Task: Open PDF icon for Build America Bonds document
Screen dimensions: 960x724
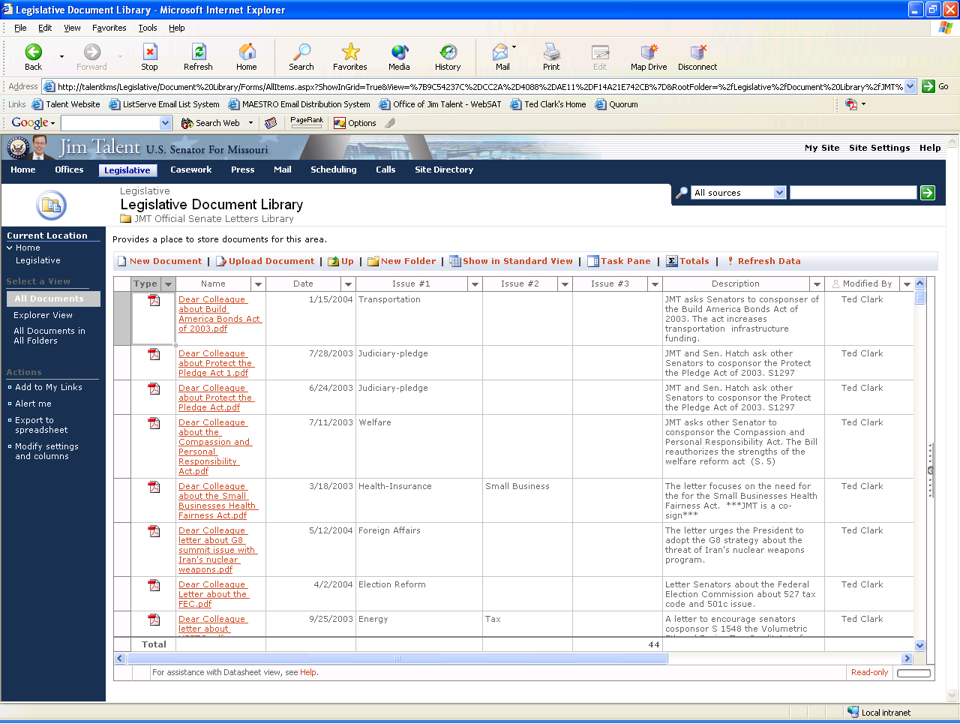Action: pyautogui.click(x=154, y=300)
